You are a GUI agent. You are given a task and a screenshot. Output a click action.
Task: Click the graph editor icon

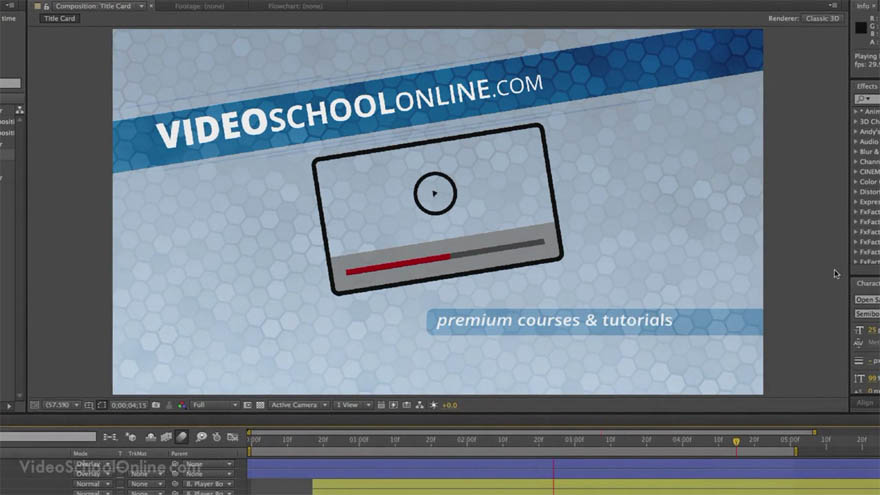point(232,437)
